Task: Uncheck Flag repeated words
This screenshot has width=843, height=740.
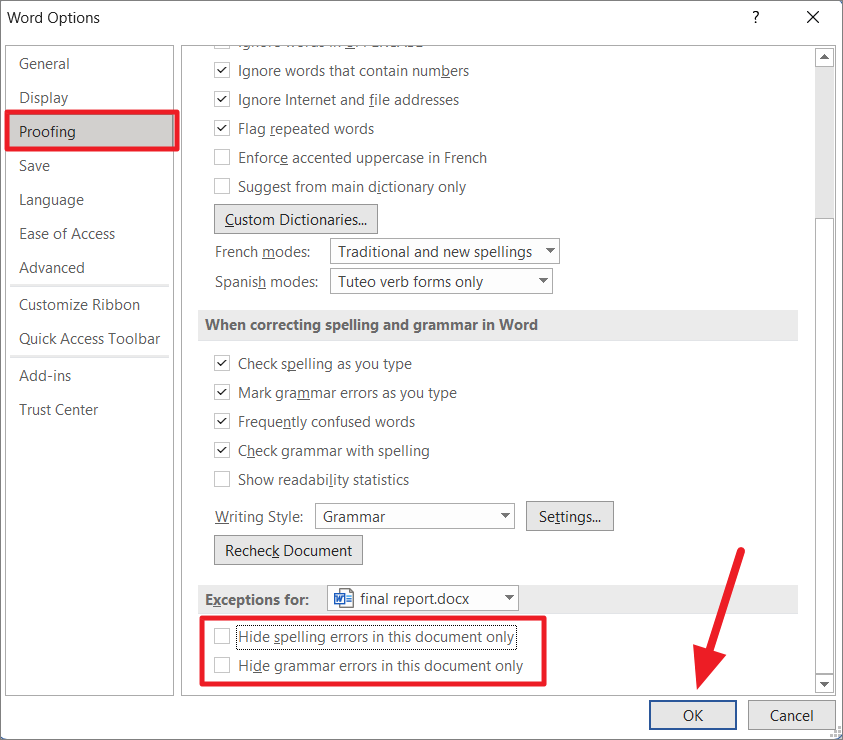Action: click(x=222, y=128)
